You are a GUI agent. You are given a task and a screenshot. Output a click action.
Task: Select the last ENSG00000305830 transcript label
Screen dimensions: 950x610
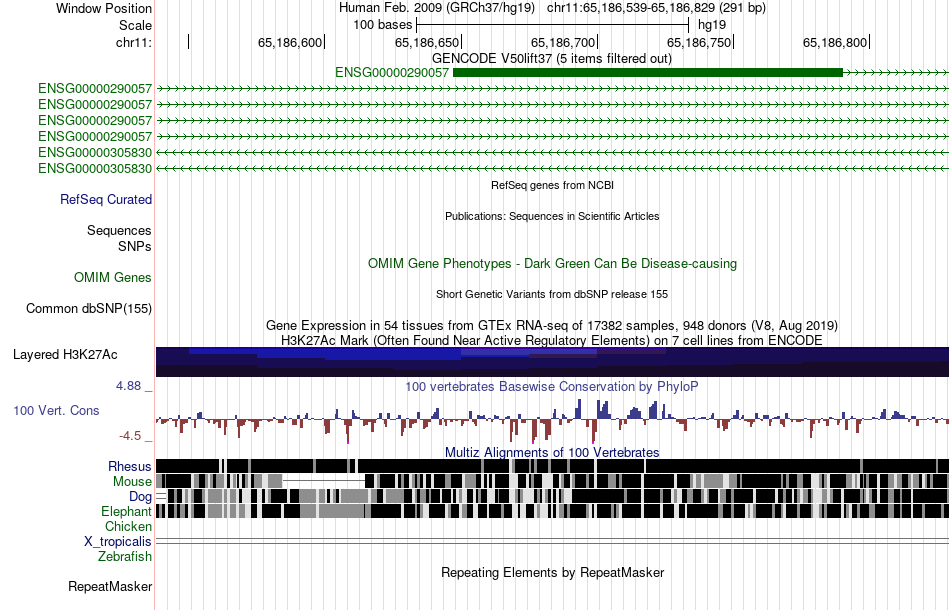coord(95,168)
